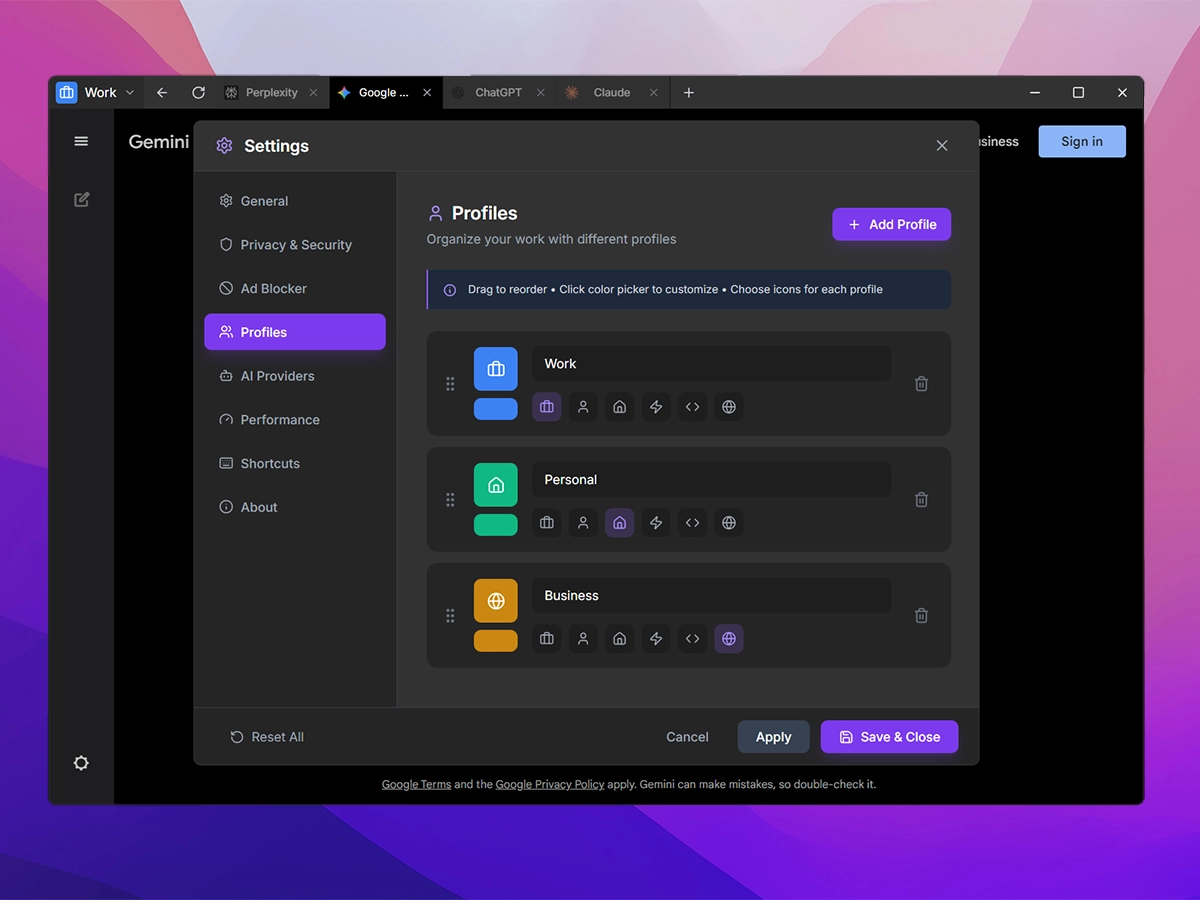Viewport: 1200px width, 900px height.
Task: Click the Personal profile name field
Action: 710,479
